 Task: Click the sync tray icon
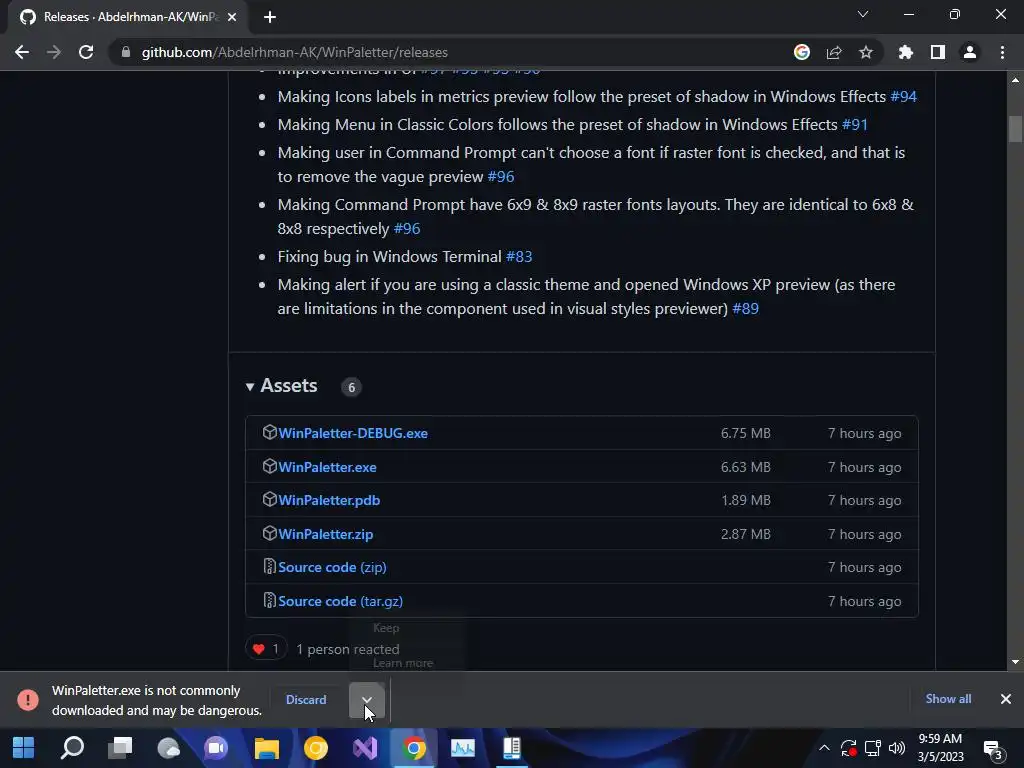click(848, 748)
